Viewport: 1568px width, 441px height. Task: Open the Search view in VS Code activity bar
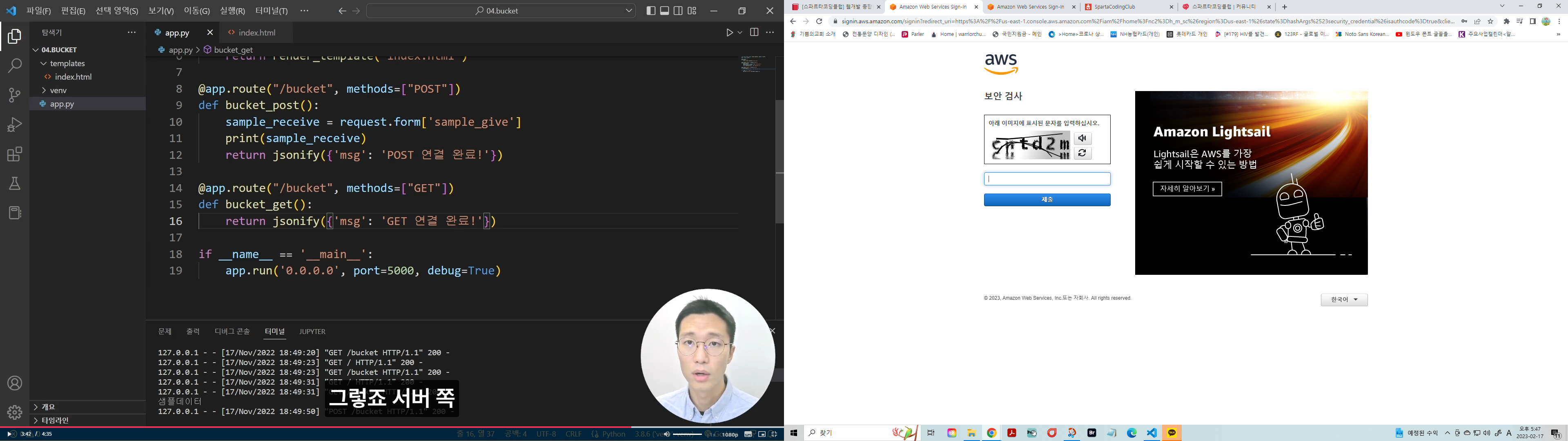(15, 66)
